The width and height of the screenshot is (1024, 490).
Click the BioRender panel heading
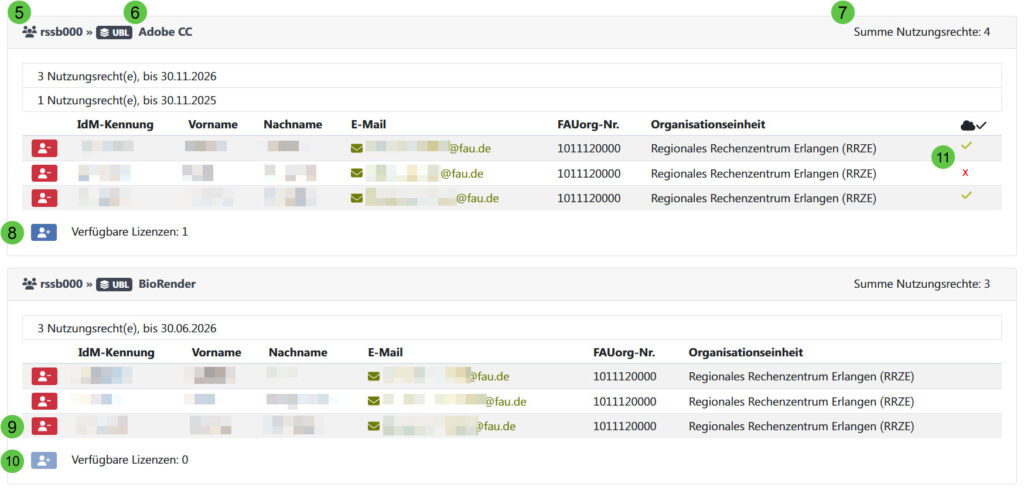[x=167, y=284]
